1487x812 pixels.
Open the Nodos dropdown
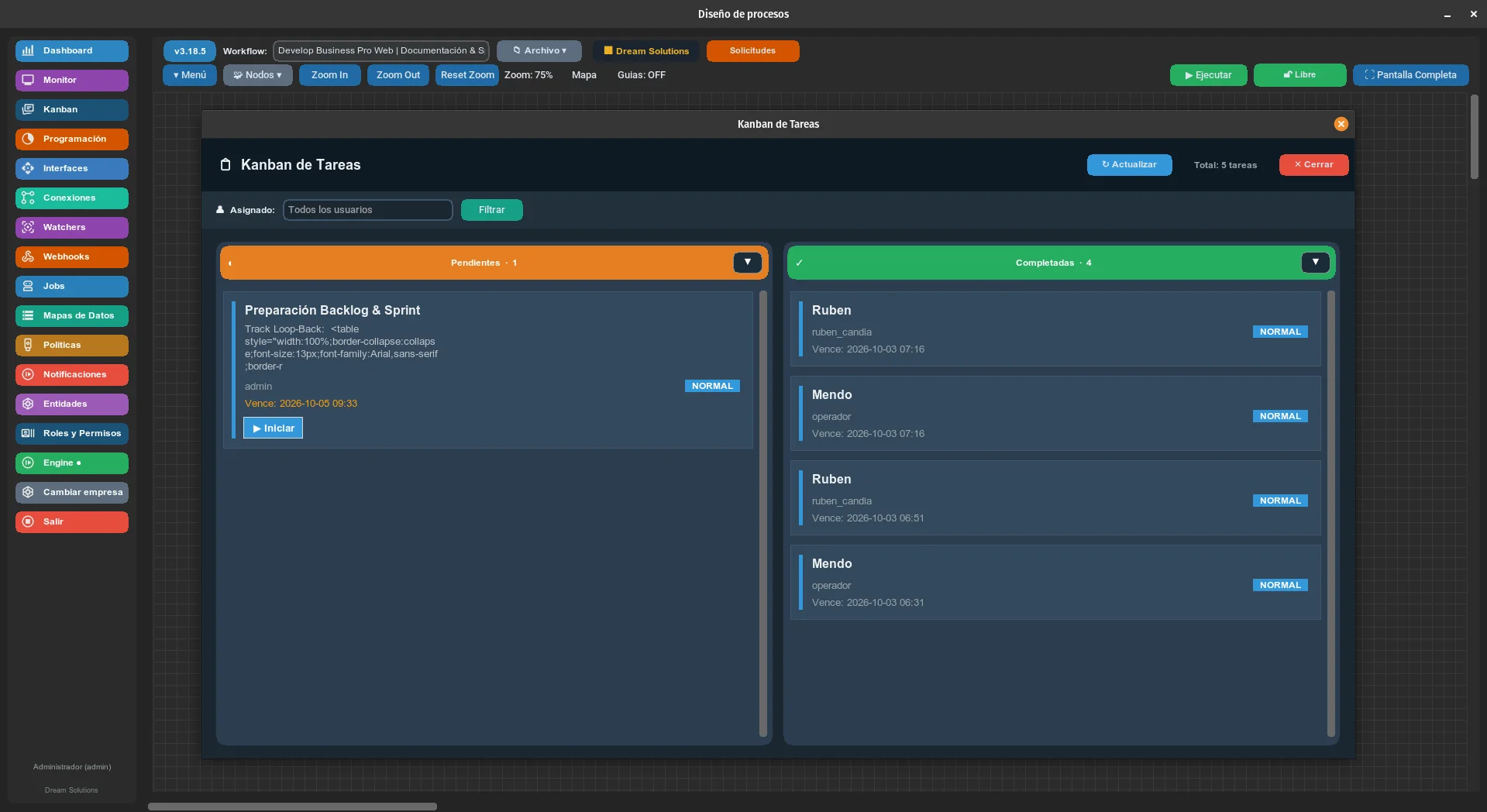257,75
